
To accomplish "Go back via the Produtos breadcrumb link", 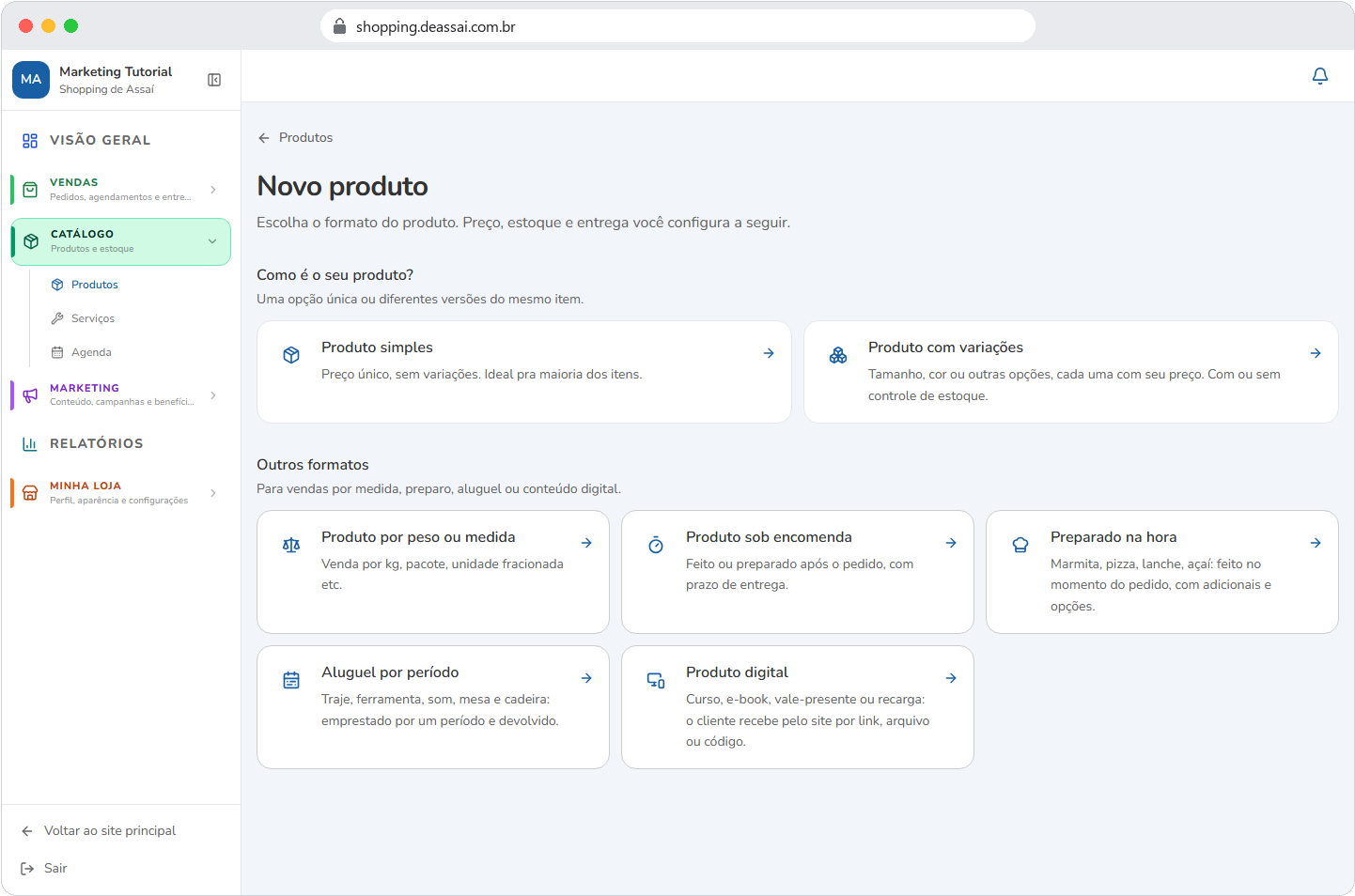I will click(x=305, y=138).
